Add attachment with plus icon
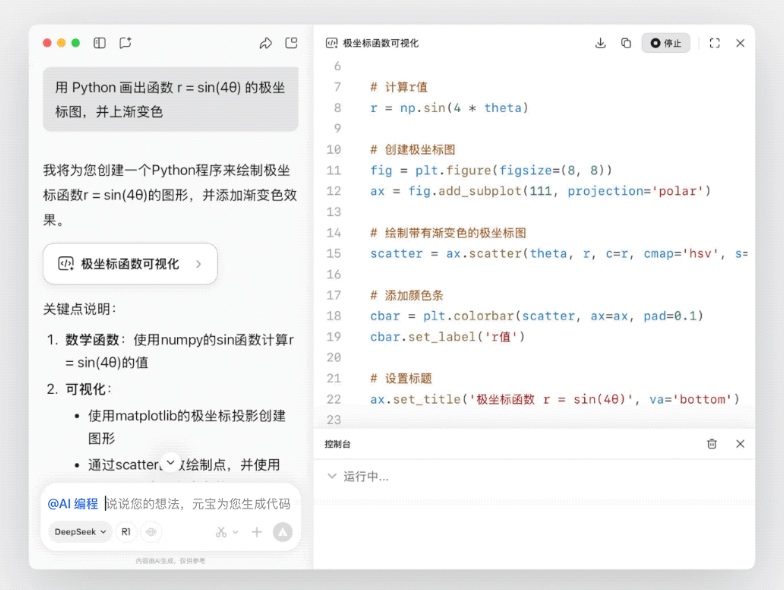Image resolution: width=784 pixels, height=590 pixels. tap(257, 532)
